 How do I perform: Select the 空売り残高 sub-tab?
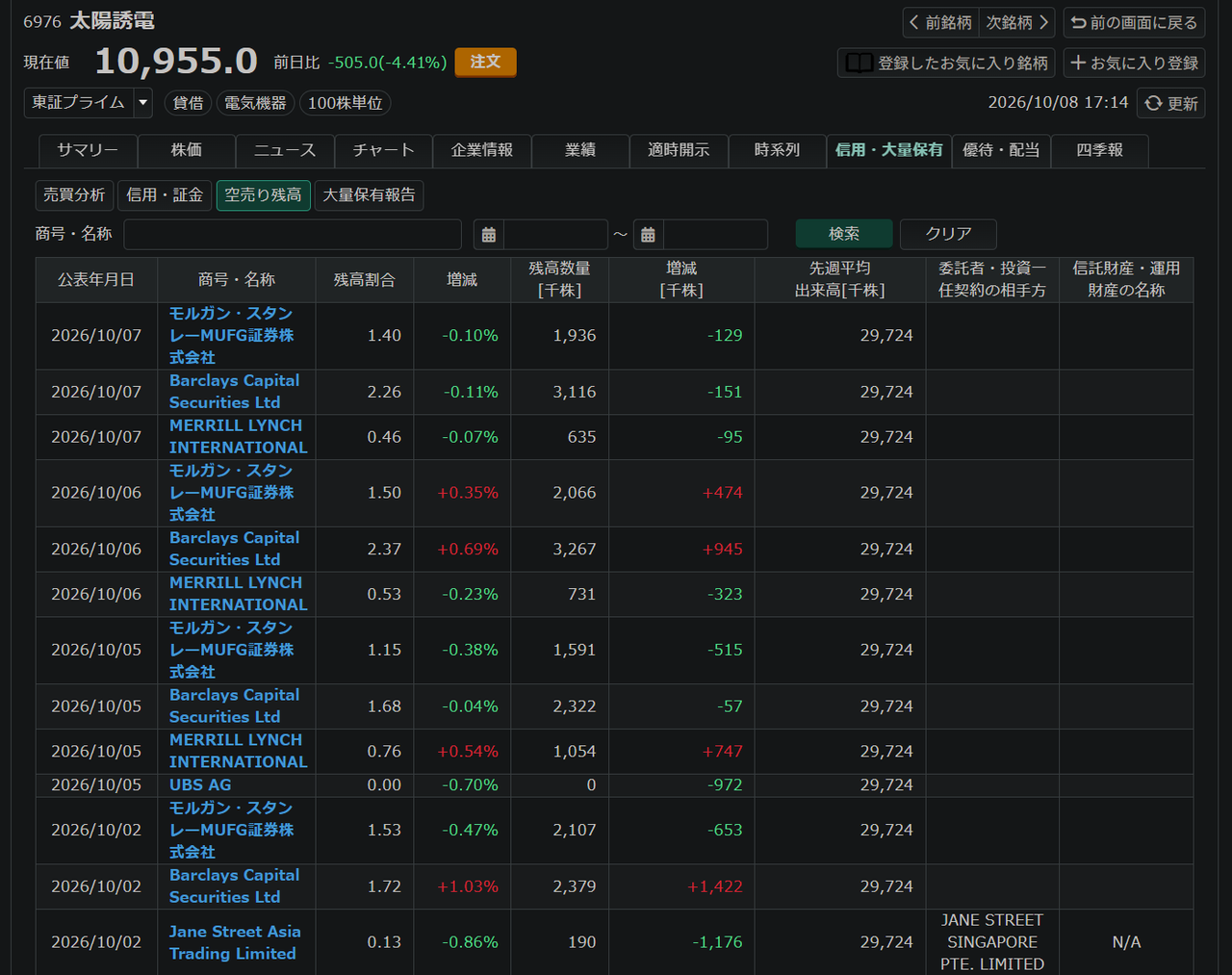(x=263, y=195)
